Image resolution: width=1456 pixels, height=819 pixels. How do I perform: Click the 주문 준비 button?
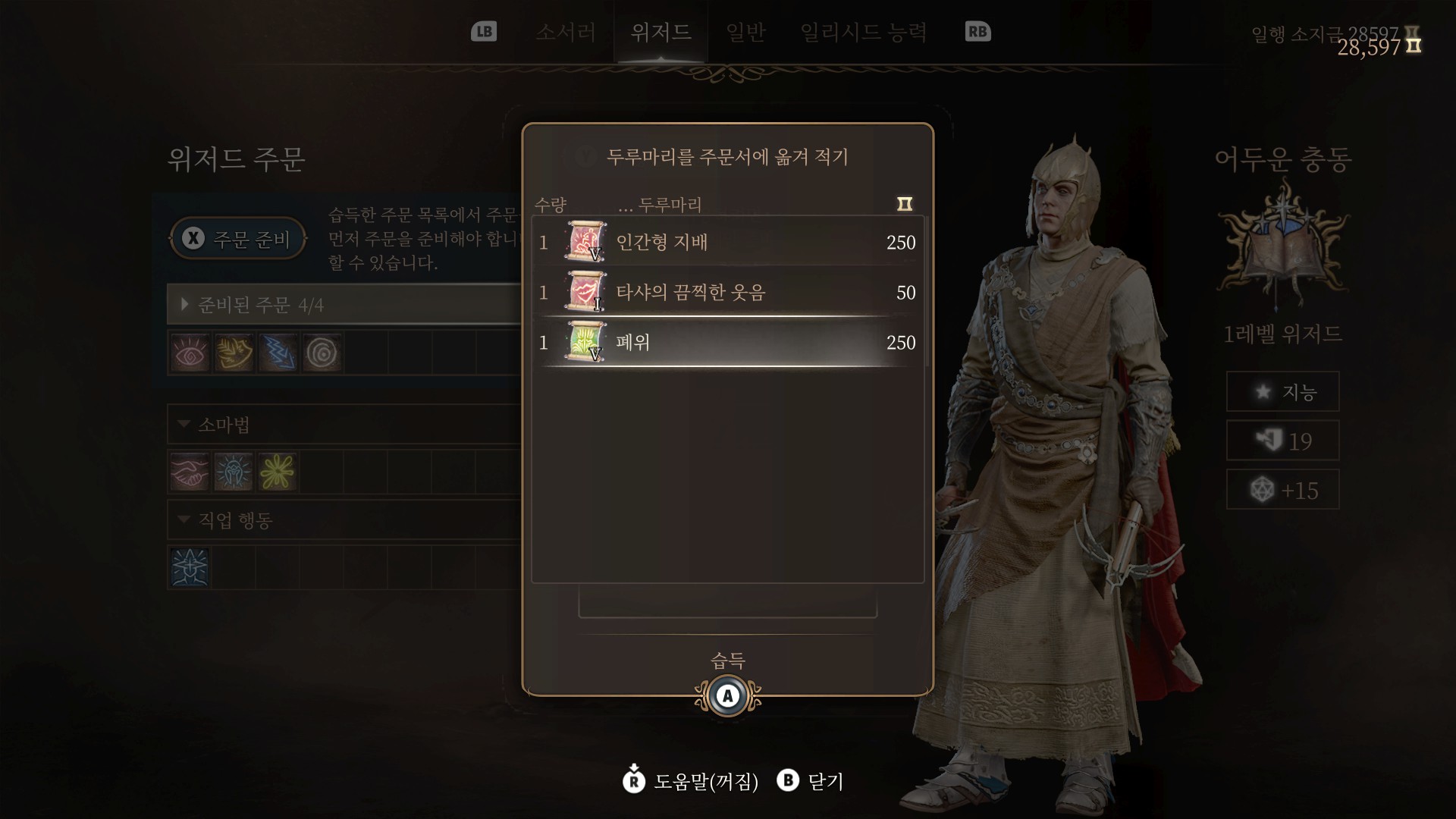click(x=238, y=239)
